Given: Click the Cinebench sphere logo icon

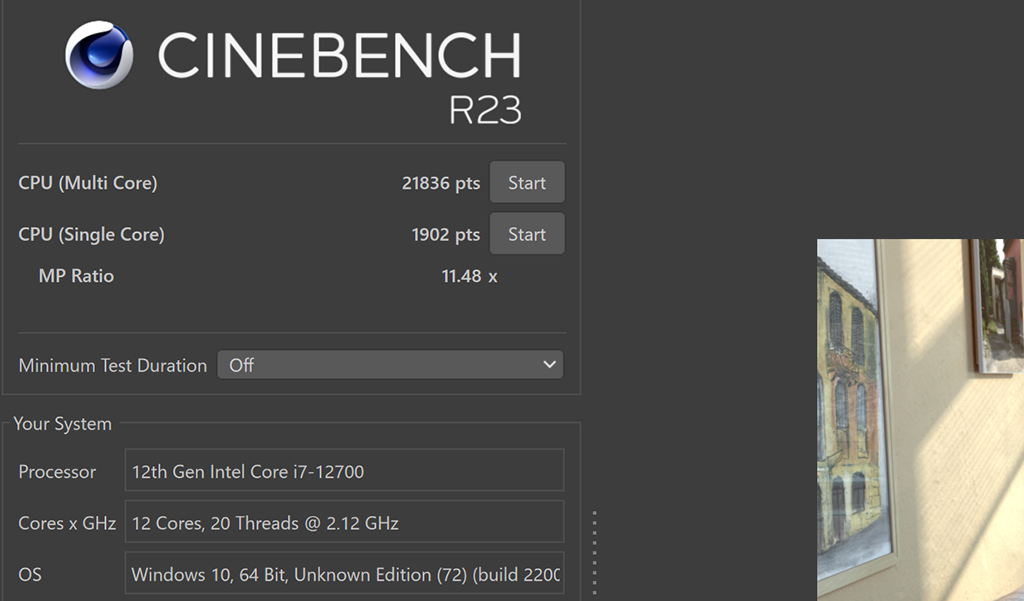Looking at the screenshot, I should [x=99, y=55].
